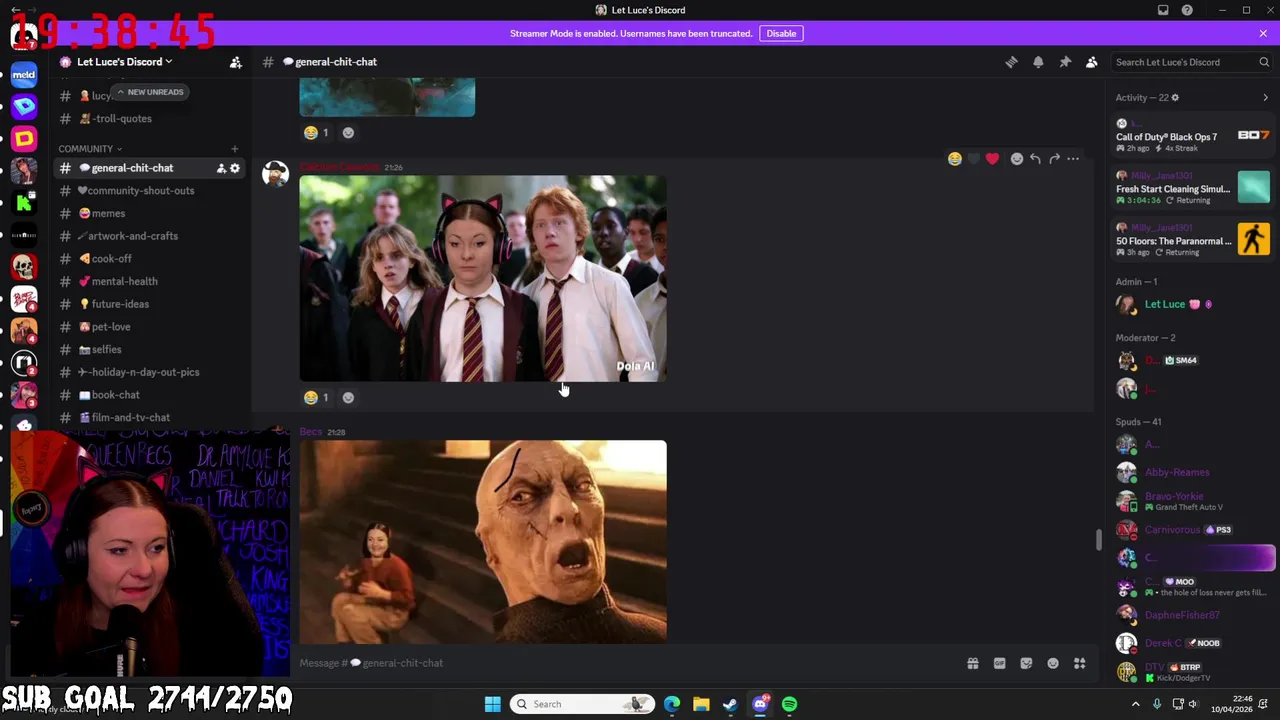Viewport: 1280px width, 720px height.
Task: Open the Discord help icon
Action: click(1187, 10)
